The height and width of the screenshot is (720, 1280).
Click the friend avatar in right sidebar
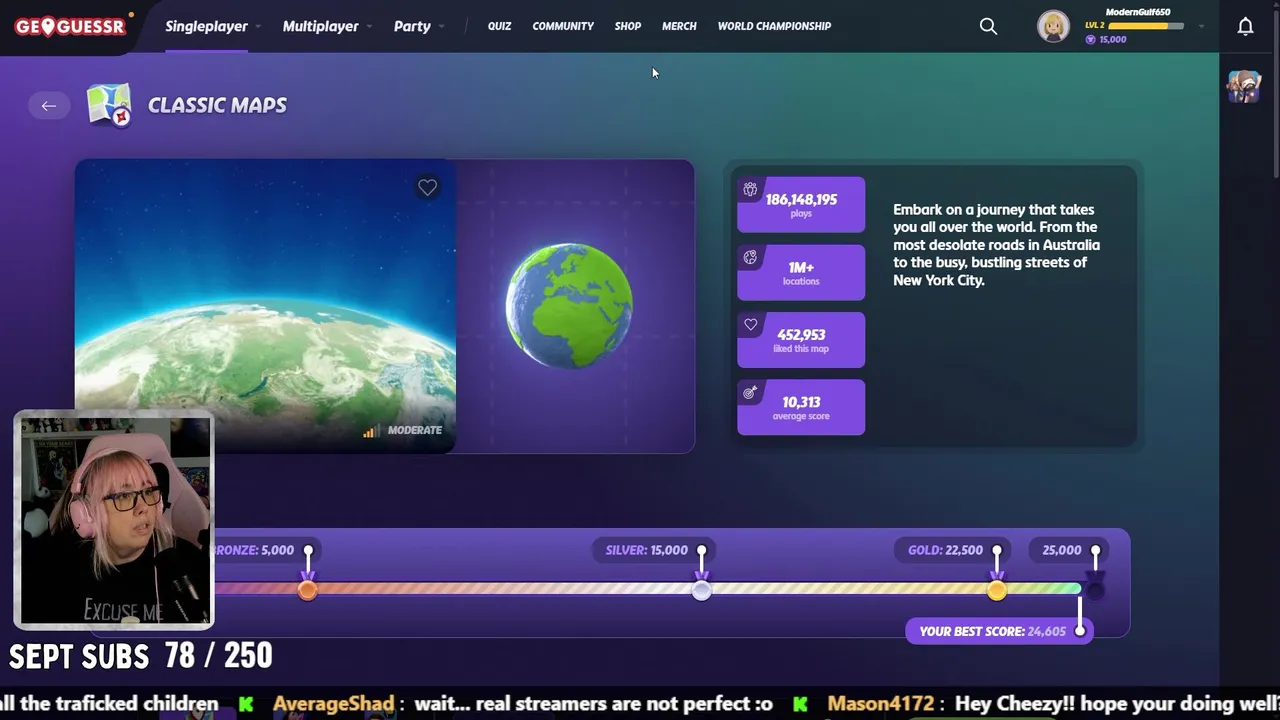[x=1244, y=86]
